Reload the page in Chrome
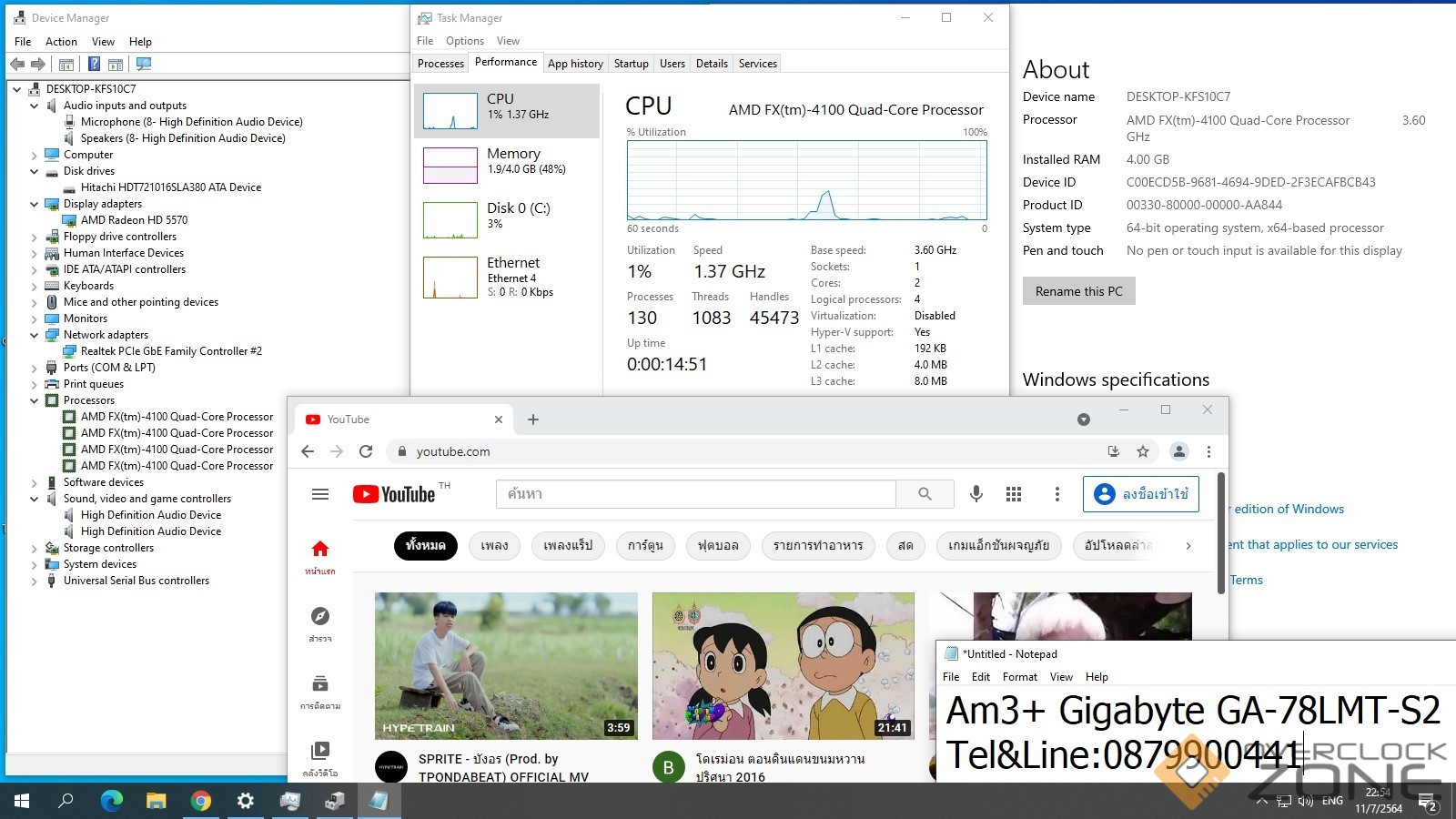The image size is (1456, 819). [x=366, y=451]
